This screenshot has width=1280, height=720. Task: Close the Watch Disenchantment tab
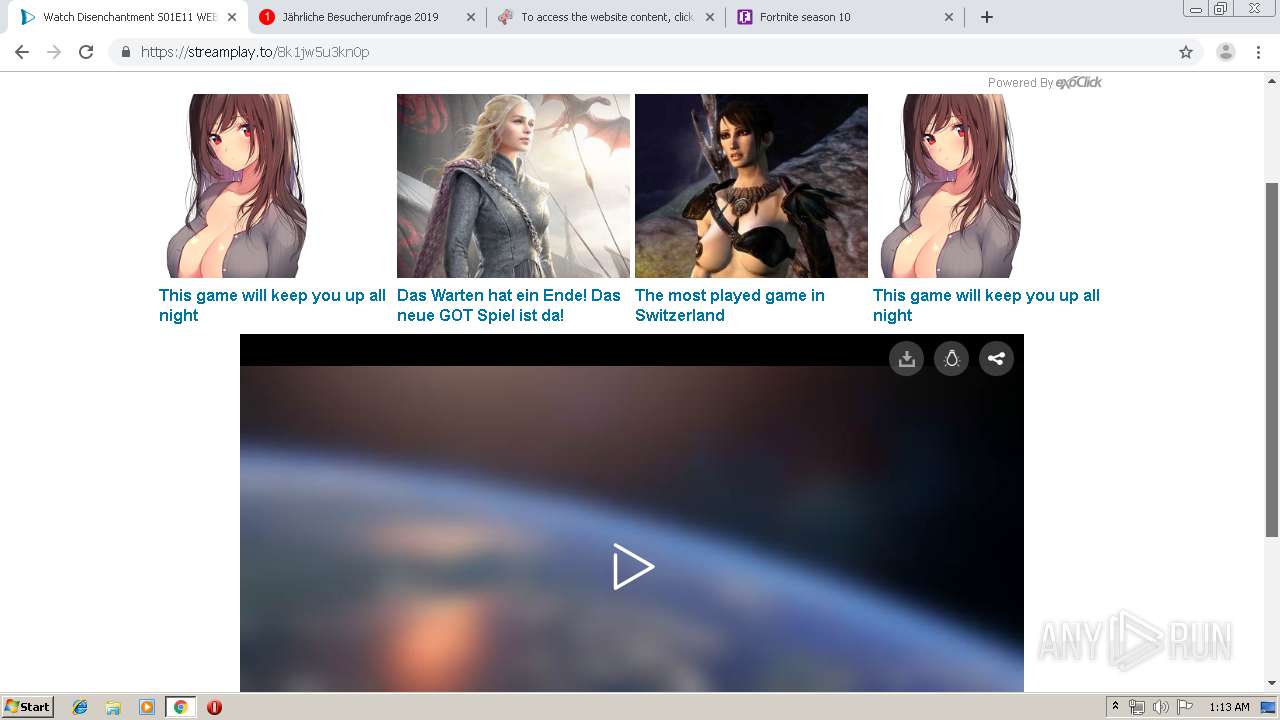coord(232,17)
